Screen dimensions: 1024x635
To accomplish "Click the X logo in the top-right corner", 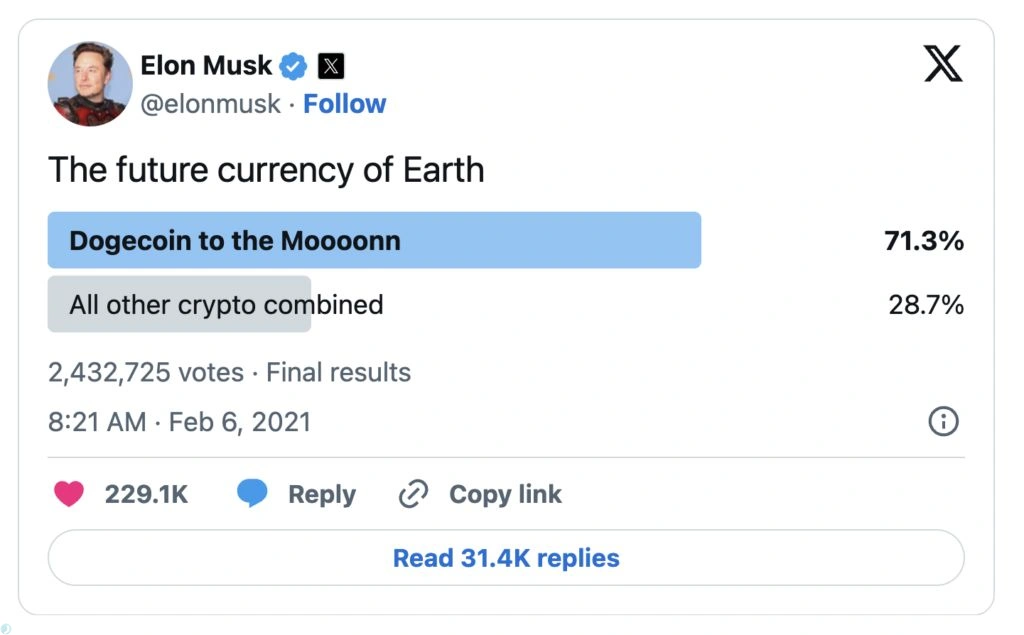I will click(942, 65).
